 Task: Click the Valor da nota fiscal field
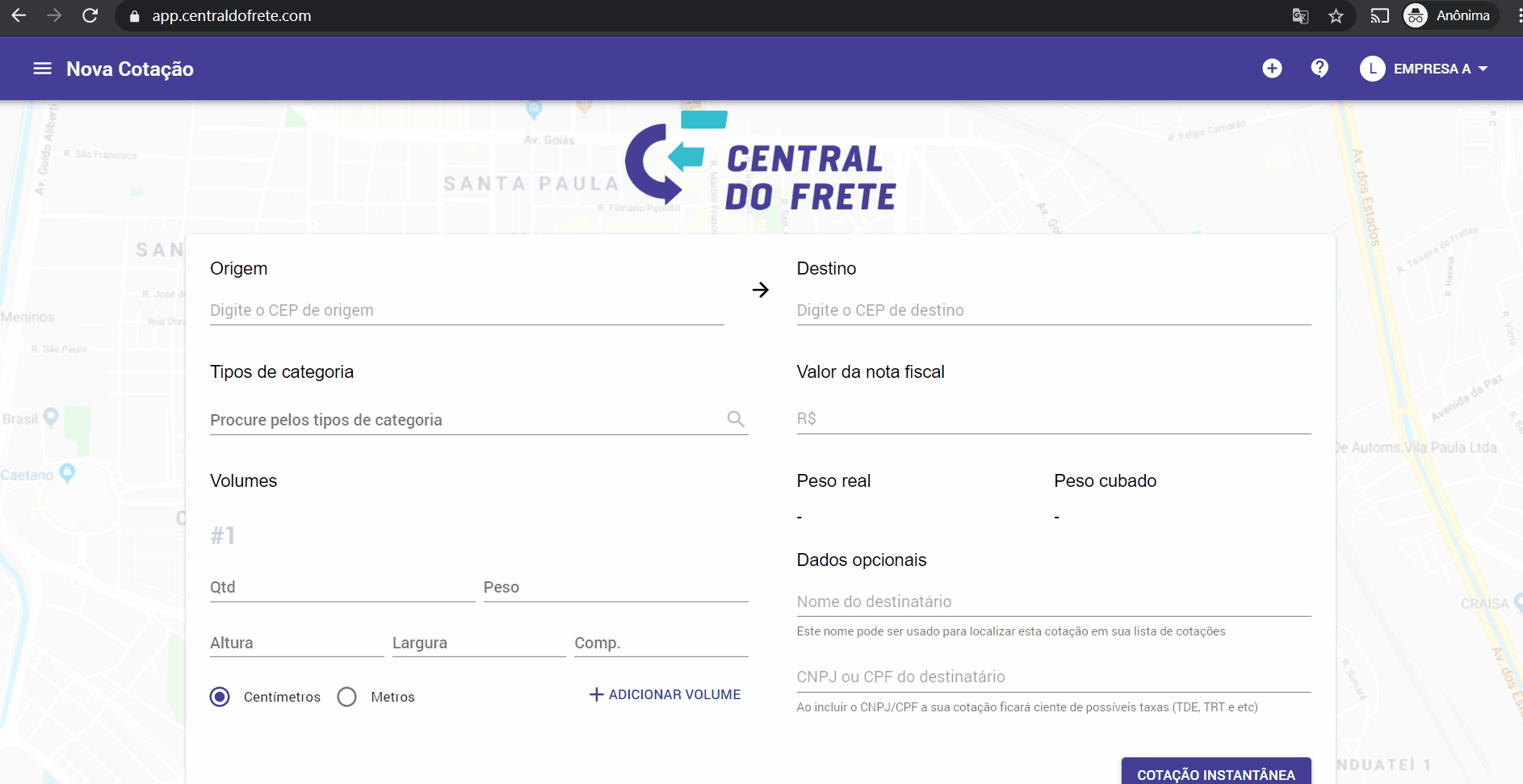1054,418
